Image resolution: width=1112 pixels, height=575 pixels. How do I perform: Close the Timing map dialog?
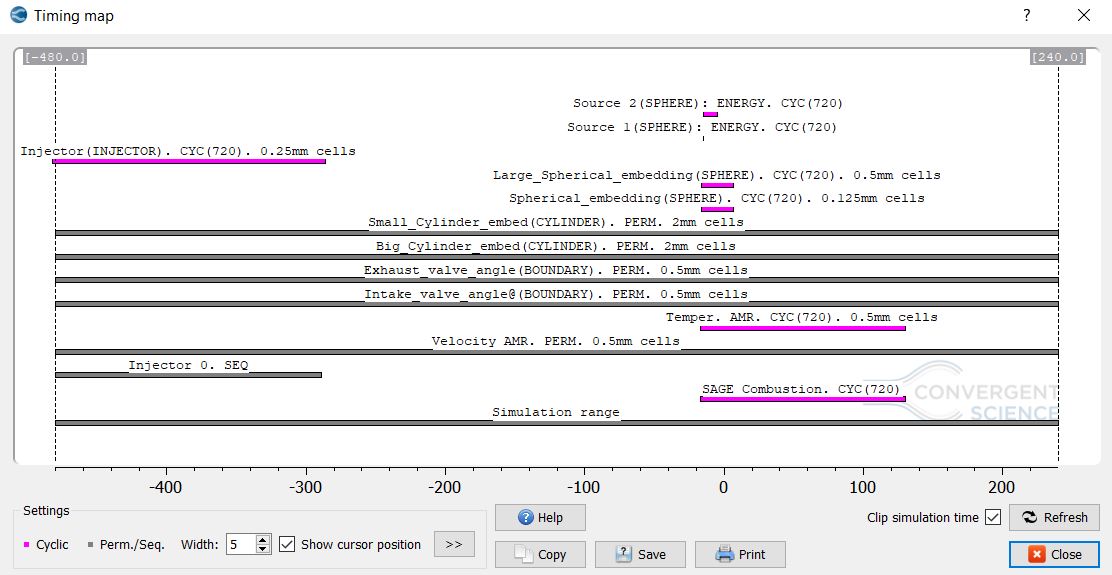coord(1054,554)
